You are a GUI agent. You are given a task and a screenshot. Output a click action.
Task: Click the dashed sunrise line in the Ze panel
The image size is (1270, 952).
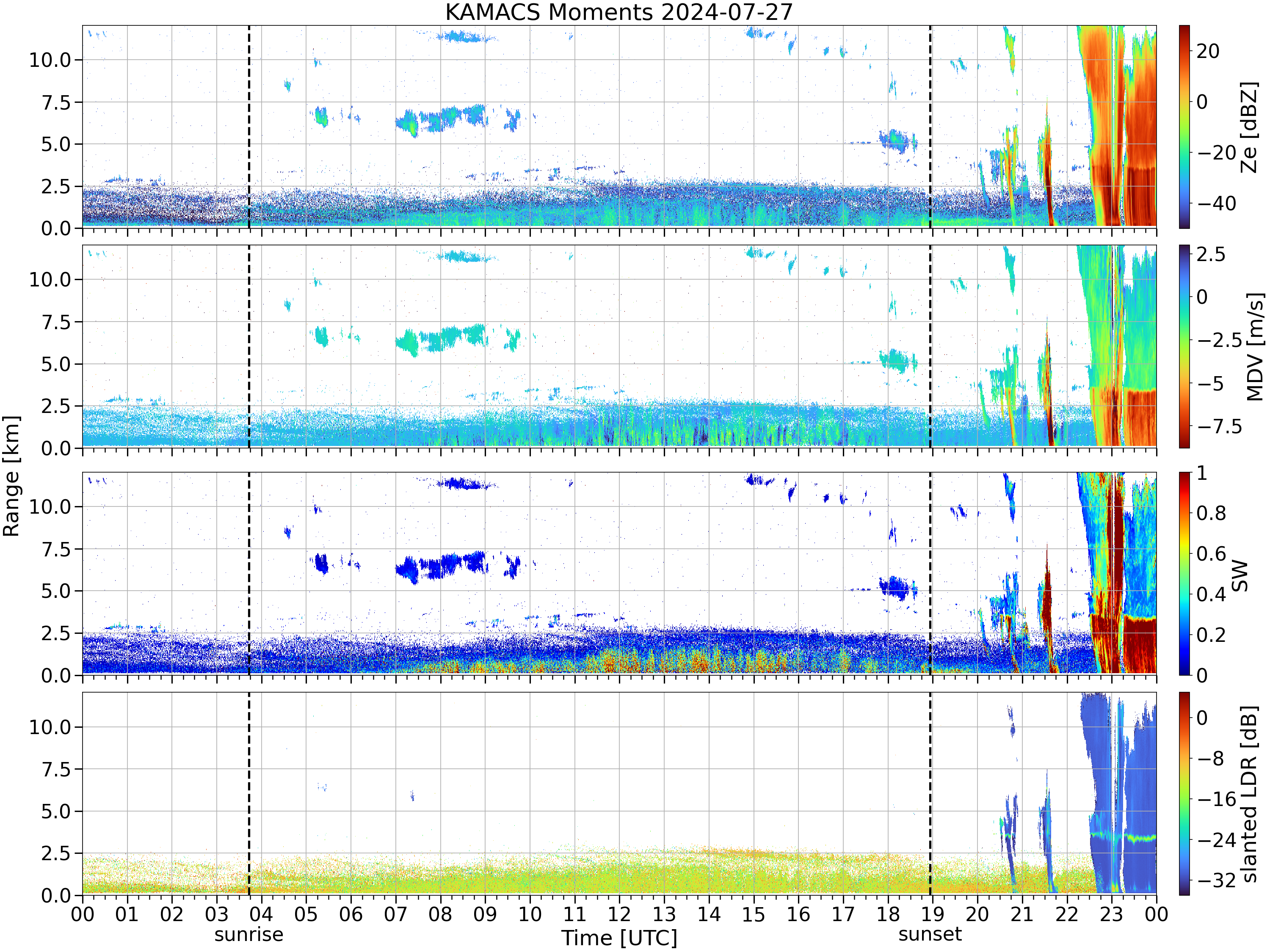248,126
